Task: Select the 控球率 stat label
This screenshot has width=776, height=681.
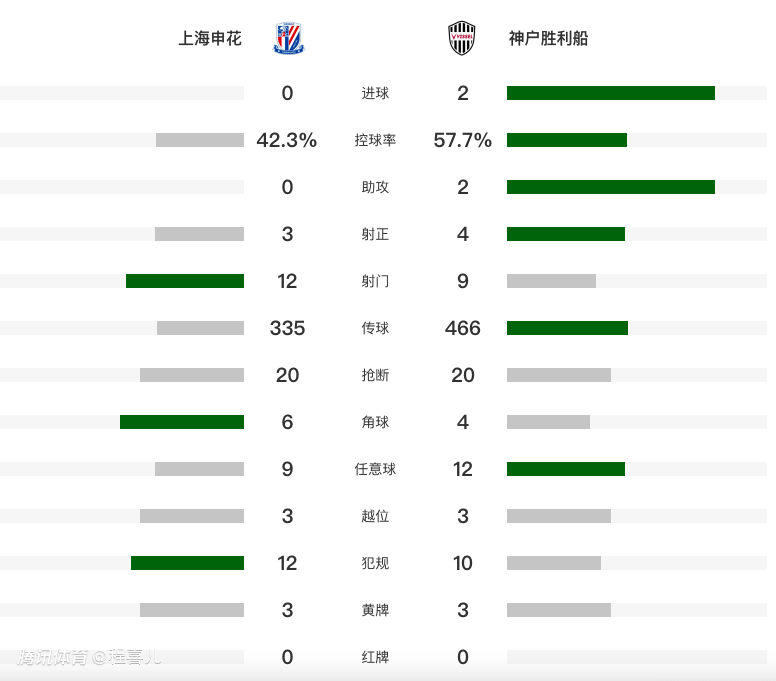Action: pos(375,141)
